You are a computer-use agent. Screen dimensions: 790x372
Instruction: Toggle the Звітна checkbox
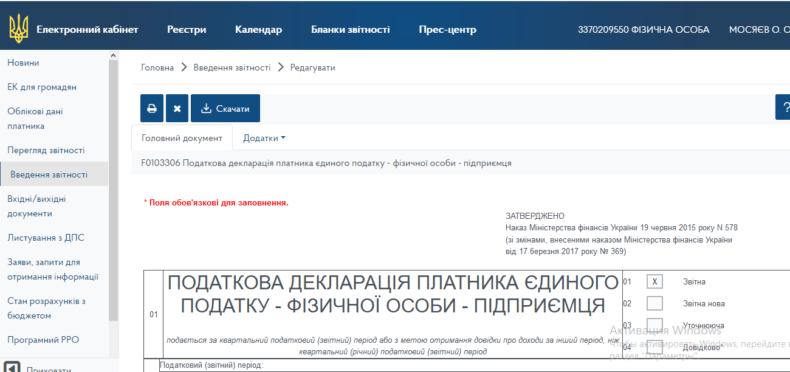point(654,282)
